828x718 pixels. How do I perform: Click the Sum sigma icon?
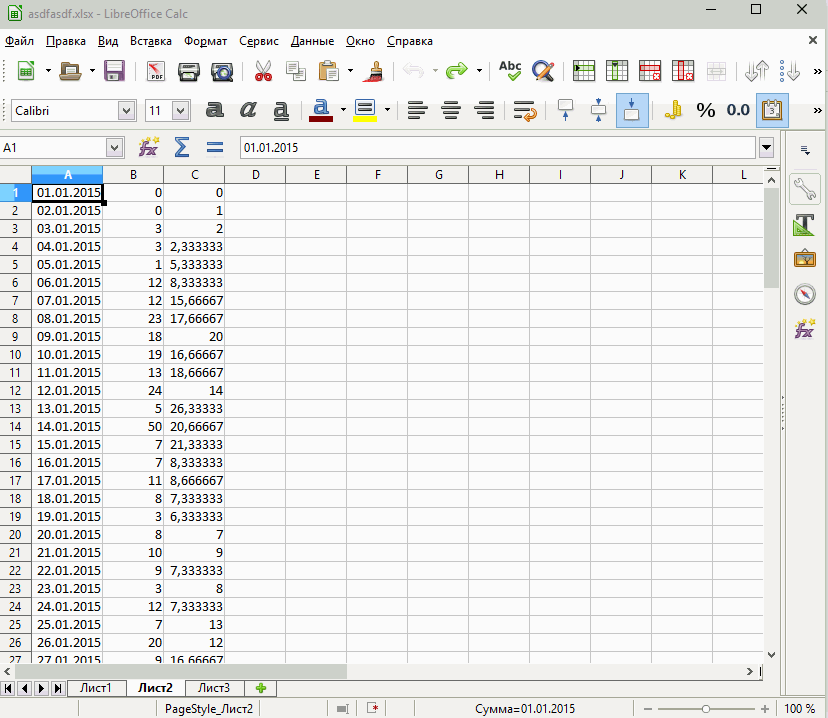point(181,148)
